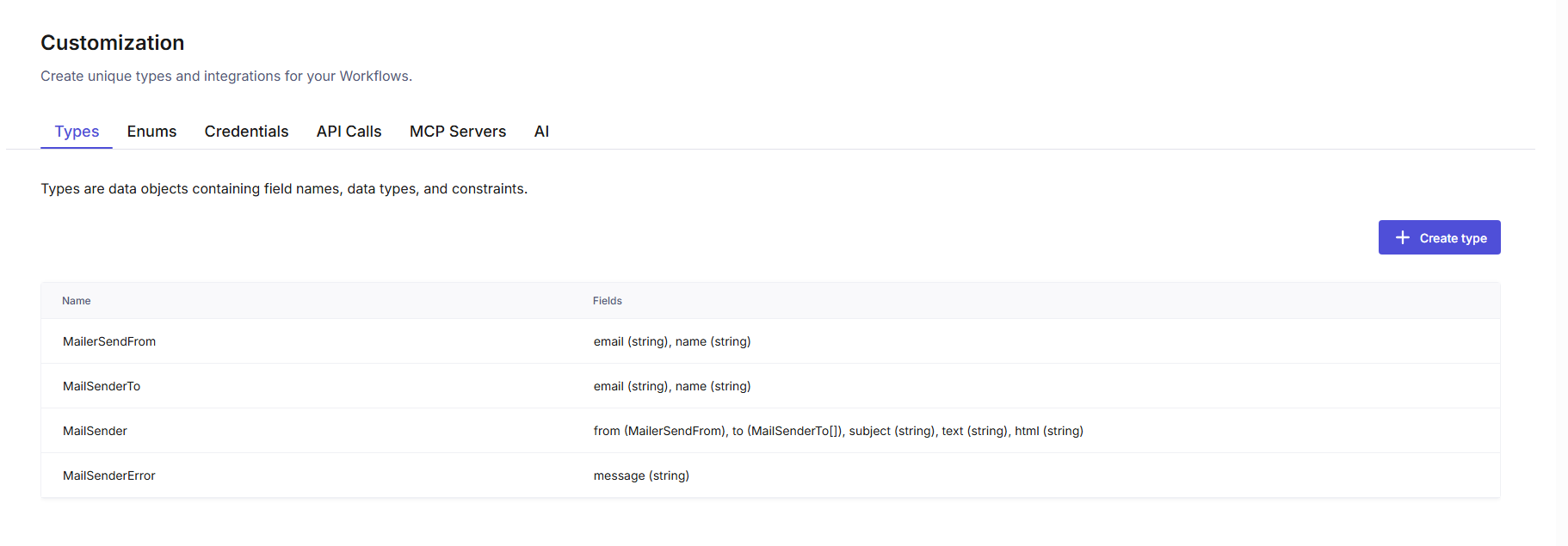Click the MailerSendFrom fields cell
This screenshot has width=1568, height=546.
point(672,341)
